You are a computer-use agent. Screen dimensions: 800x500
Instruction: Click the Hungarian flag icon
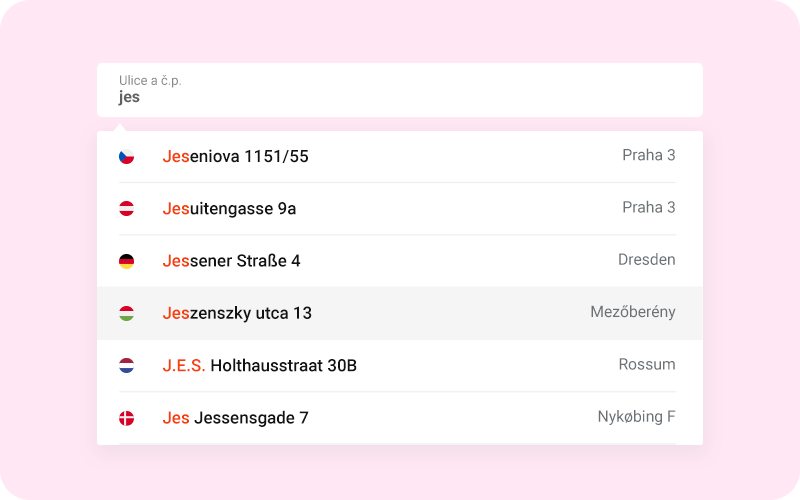(126, 313)
